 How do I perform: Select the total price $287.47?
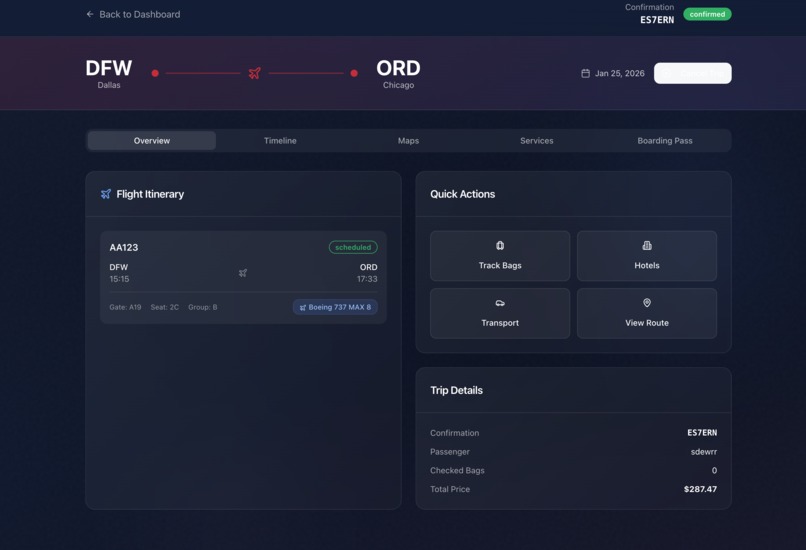click(700, 489)
